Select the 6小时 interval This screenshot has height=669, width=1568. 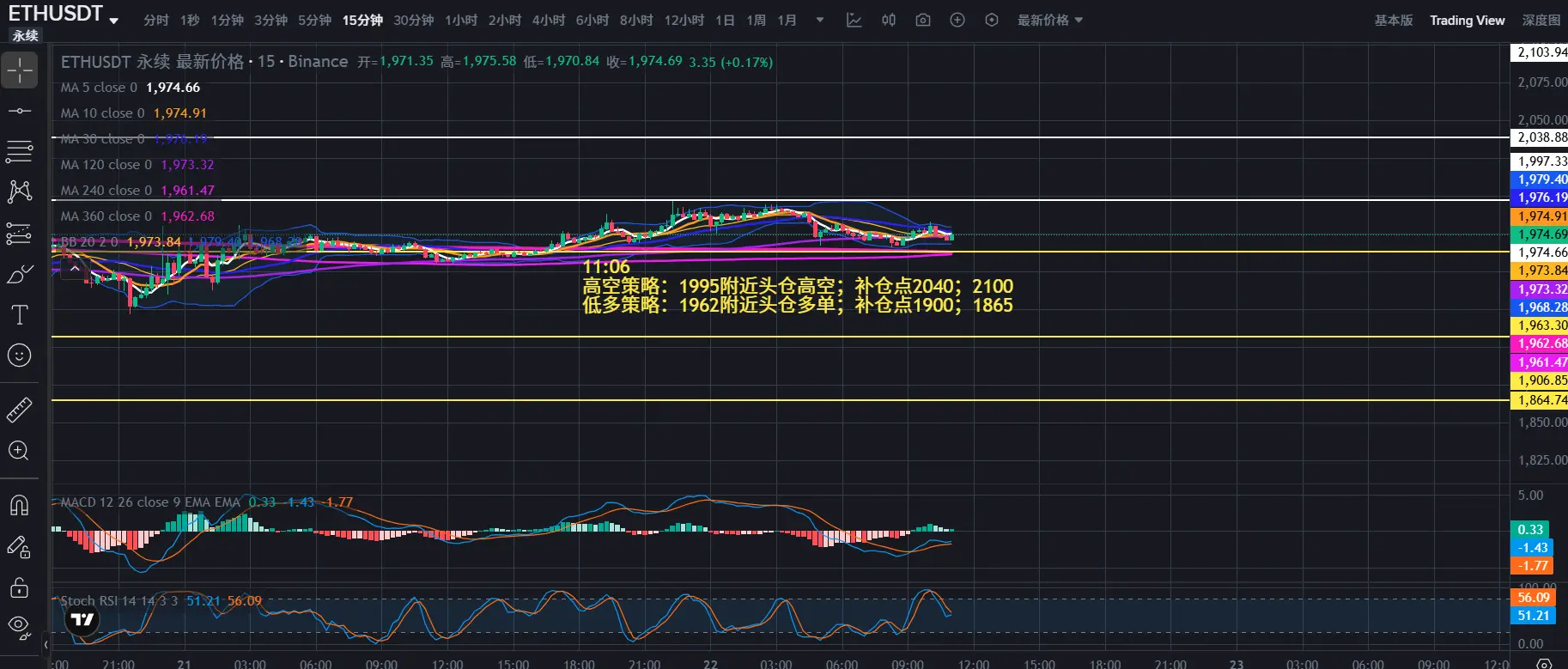(593, 20)
